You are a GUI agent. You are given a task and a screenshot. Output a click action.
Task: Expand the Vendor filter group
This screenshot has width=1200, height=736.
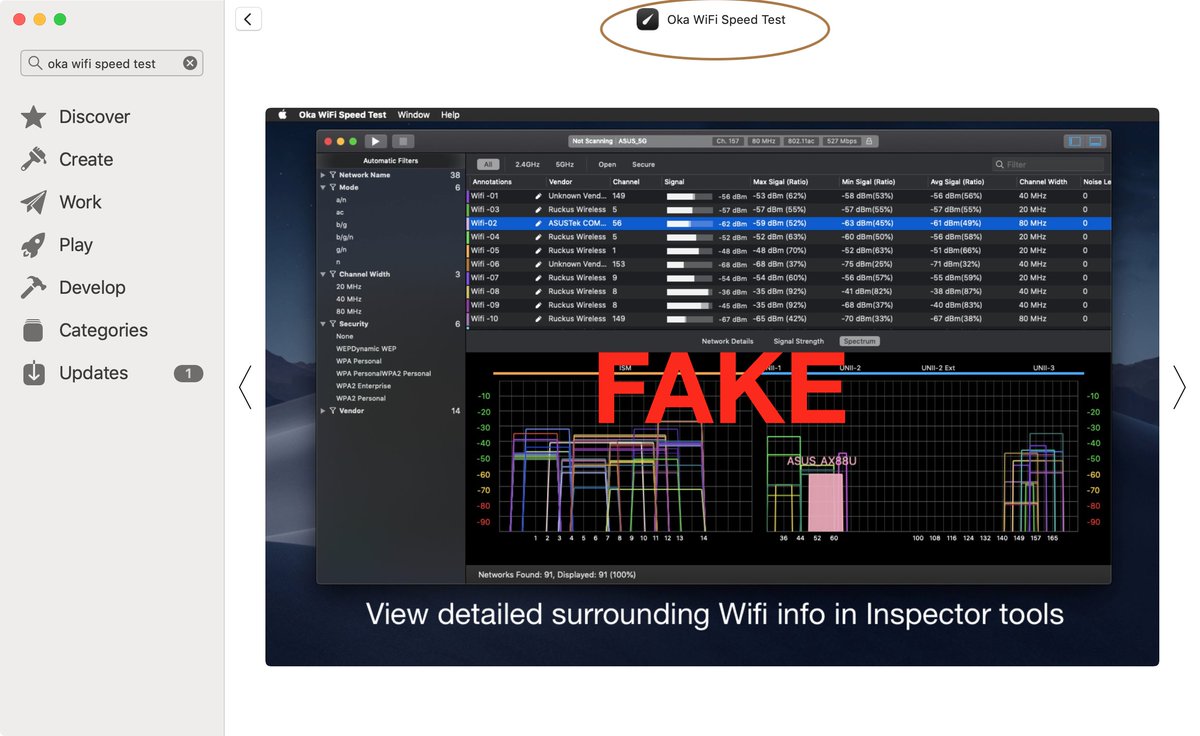[x=323, y=411]
